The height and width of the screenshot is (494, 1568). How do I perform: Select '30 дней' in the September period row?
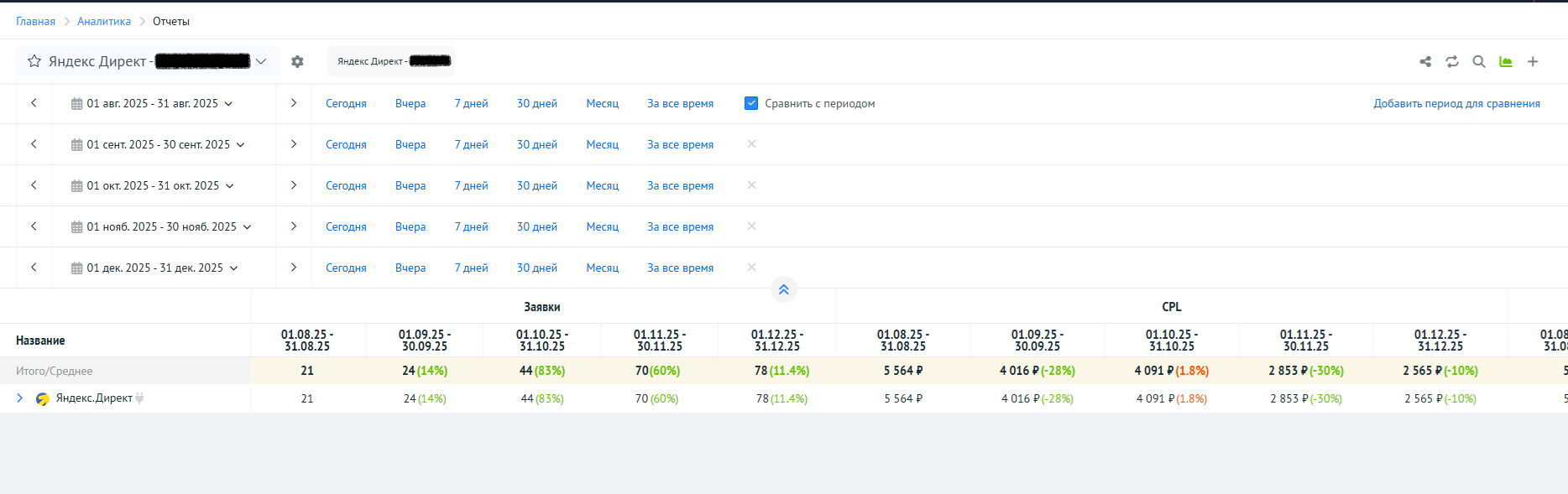(x=537, y=144)
